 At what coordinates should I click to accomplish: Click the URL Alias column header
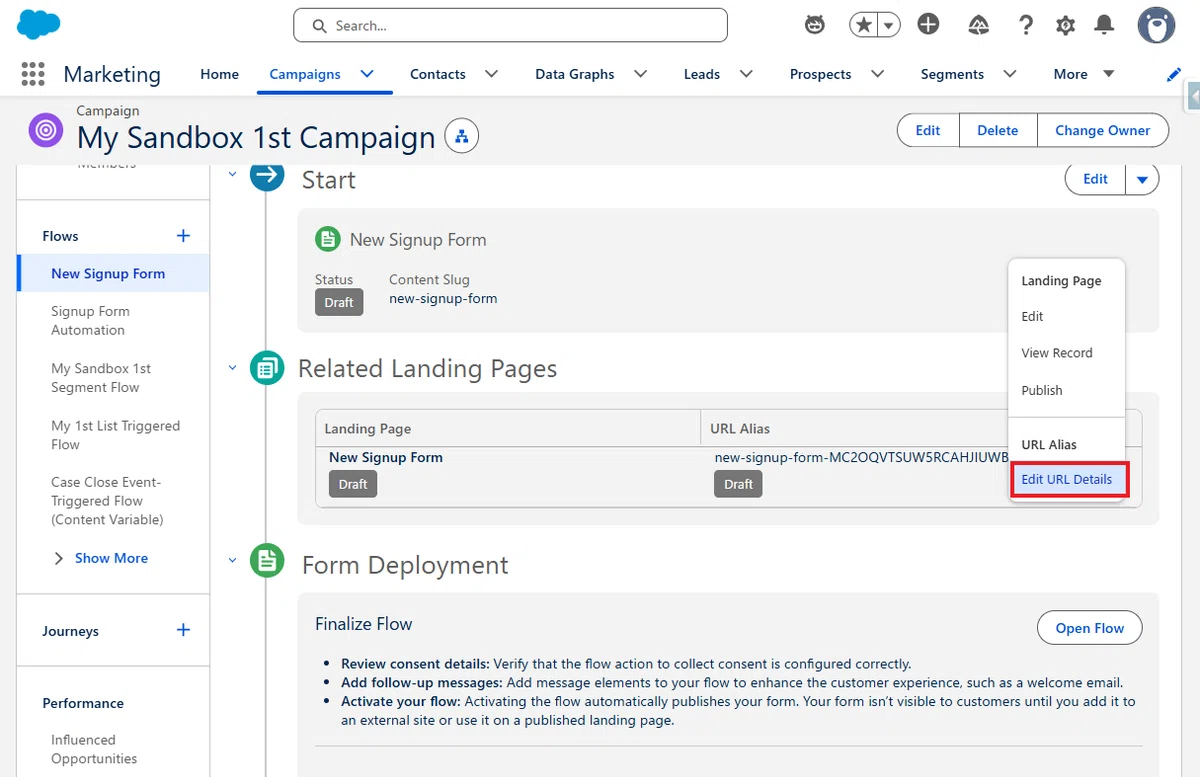(x=740, y=428)
